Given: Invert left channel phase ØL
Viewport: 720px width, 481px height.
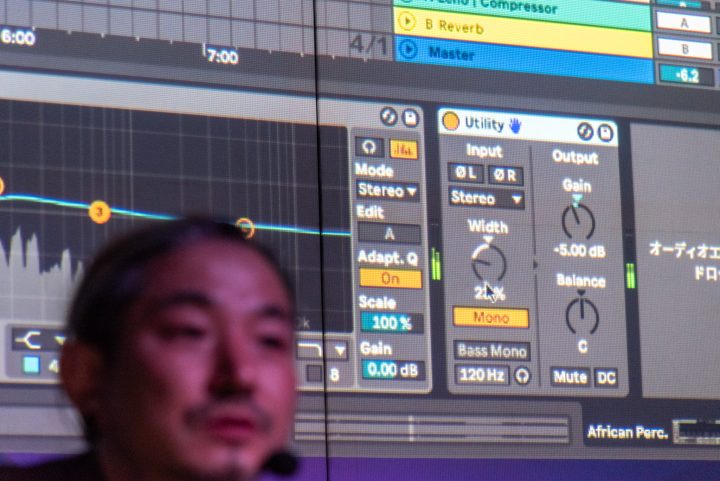Looking at the screenshot, I should 466,173.
